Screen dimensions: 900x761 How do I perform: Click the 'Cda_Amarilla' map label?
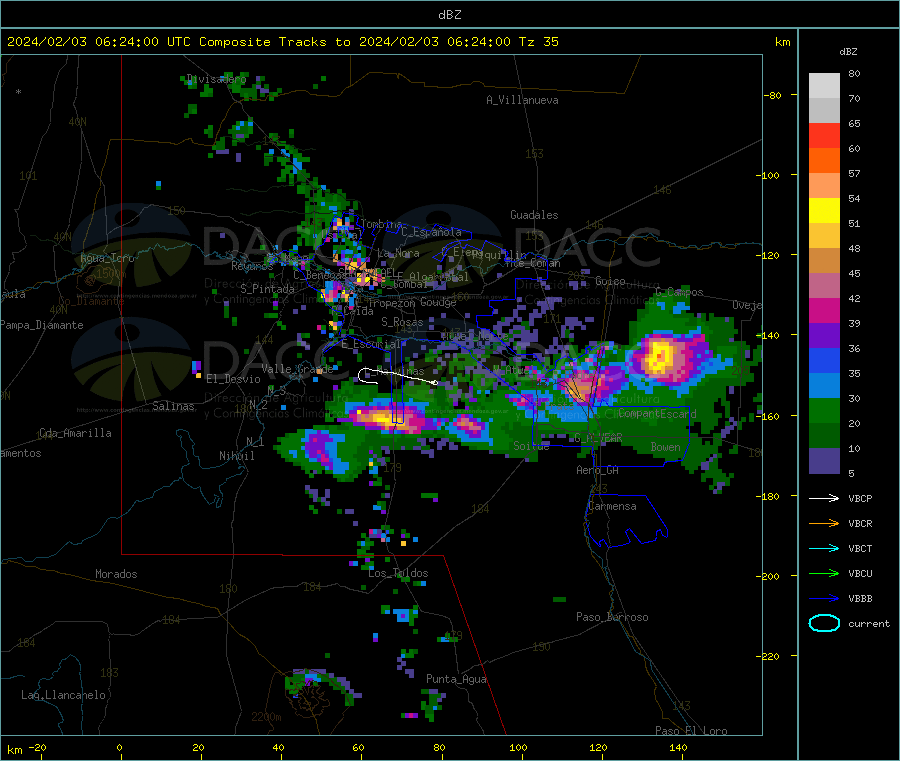click(75, 433)
